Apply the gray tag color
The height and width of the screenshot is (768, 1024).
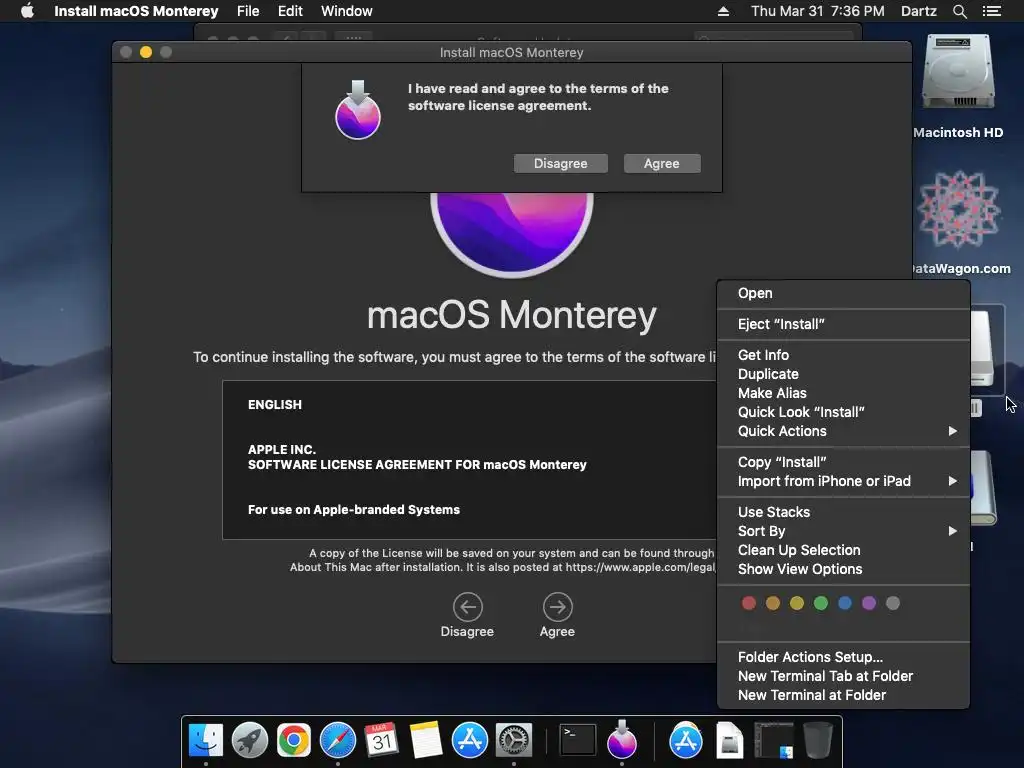(893, 603)
